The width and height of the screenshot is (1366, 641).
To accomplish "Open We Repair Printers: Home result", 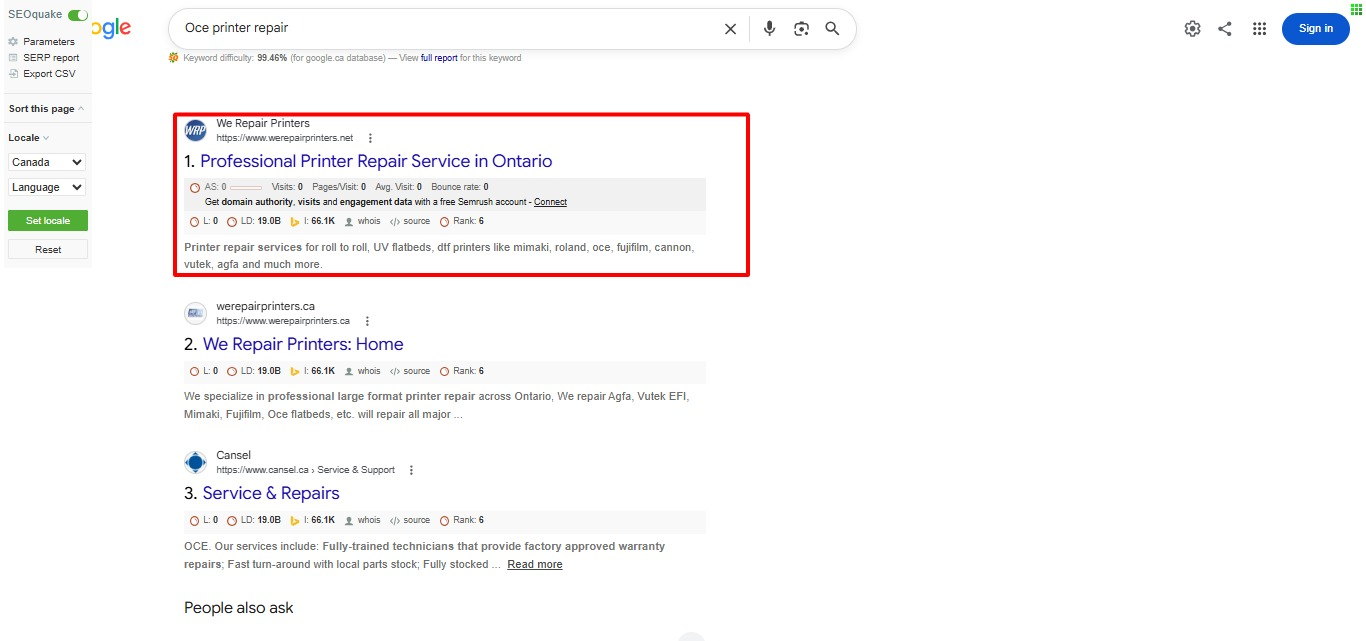I will pyautogui.click(x=303, y=344).
